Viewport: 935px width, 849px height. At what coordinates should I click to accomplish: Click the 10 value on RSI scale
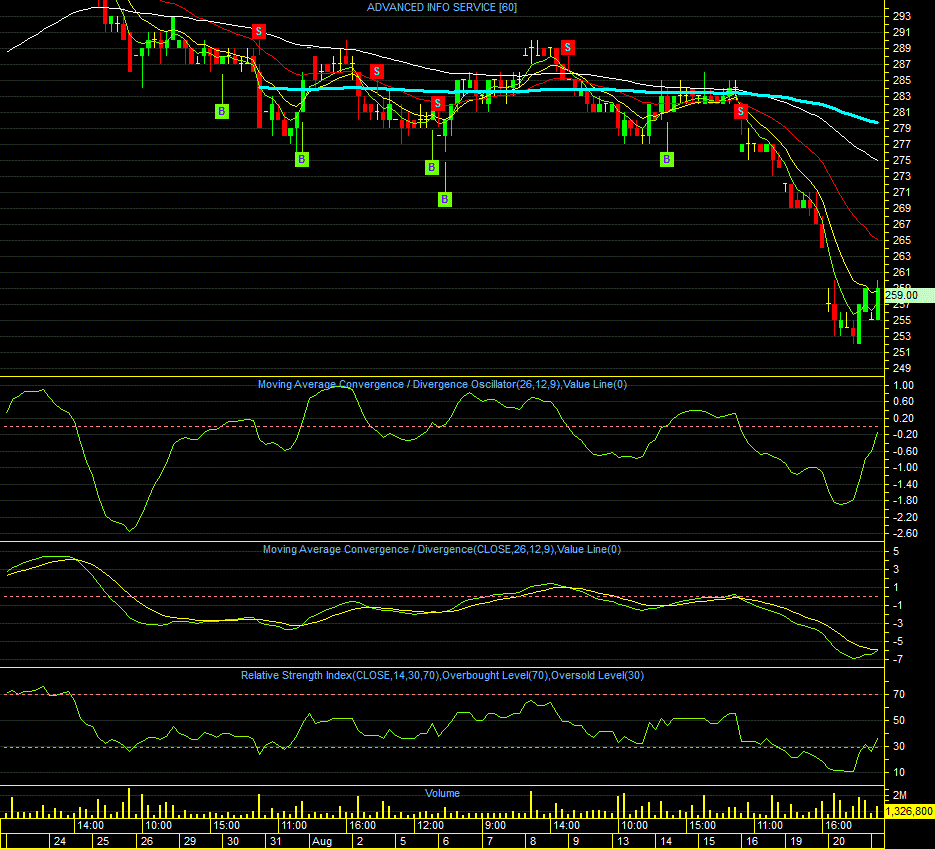(x=899, y=773)
